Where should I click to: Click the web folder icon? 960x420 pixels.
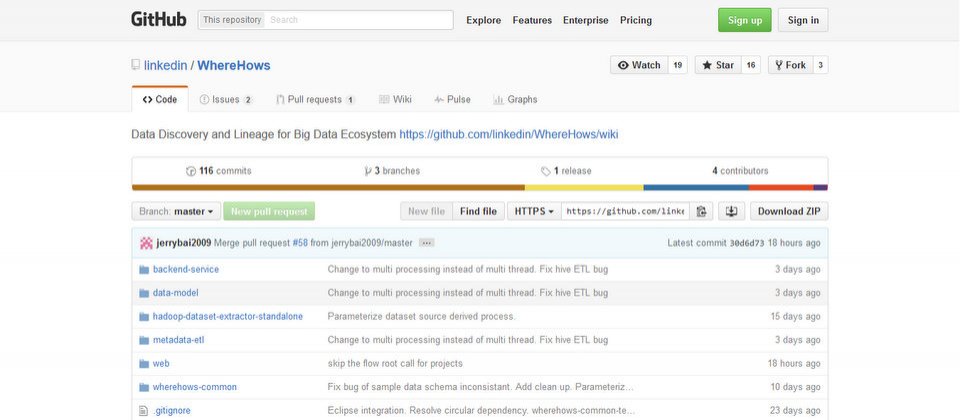144,364
